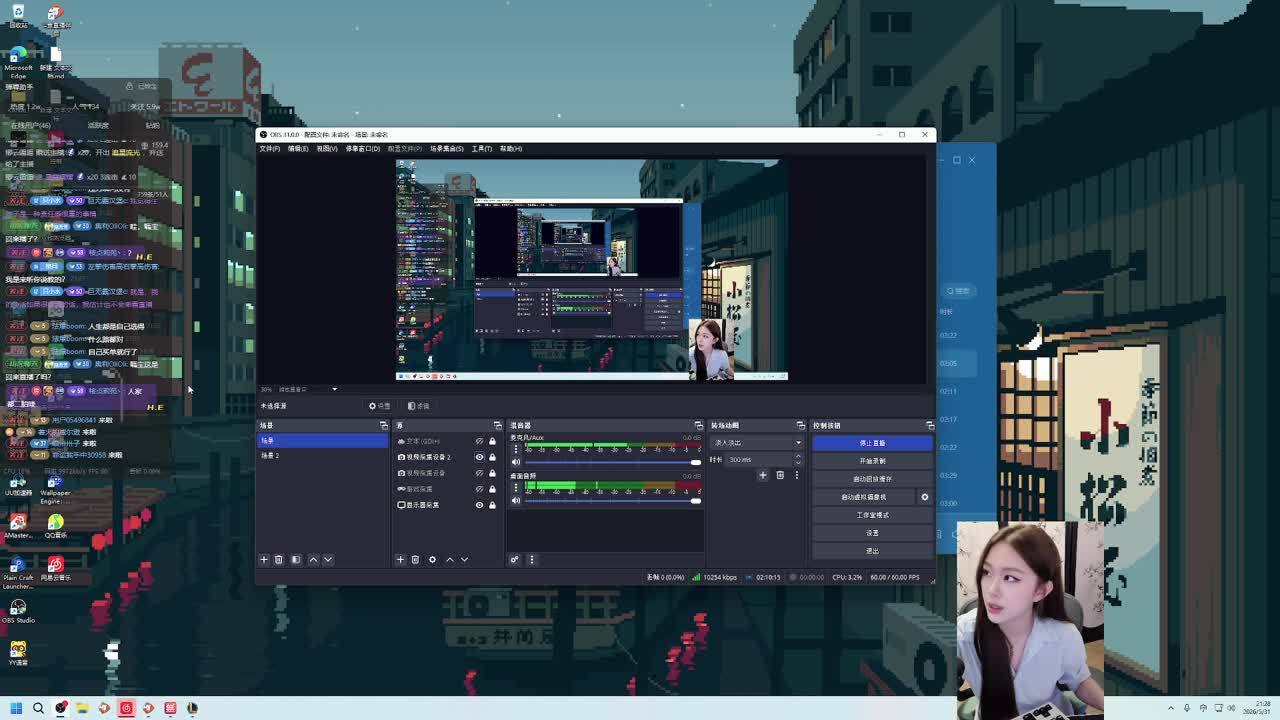Screen dimensions: 1280x720
Task: Hide the Display Capture source
Action: (479, 505)
